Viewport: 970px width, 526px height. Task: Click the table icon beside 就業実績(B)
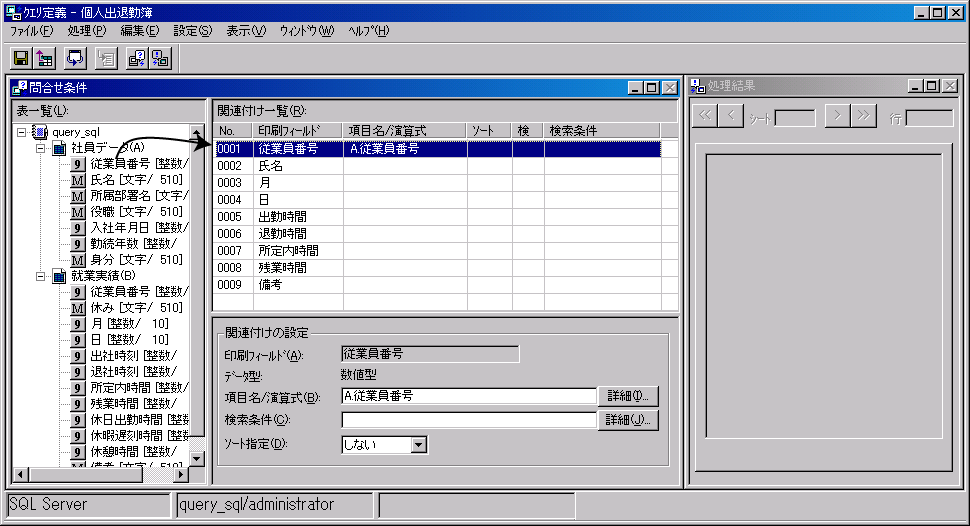coord(59,276)
